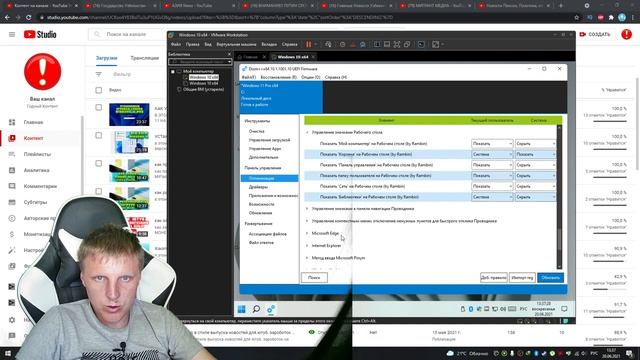Viewport: 640px width, 360px height.
Task: Click the Создать camera button in Studio
Action: click(596, 34)
